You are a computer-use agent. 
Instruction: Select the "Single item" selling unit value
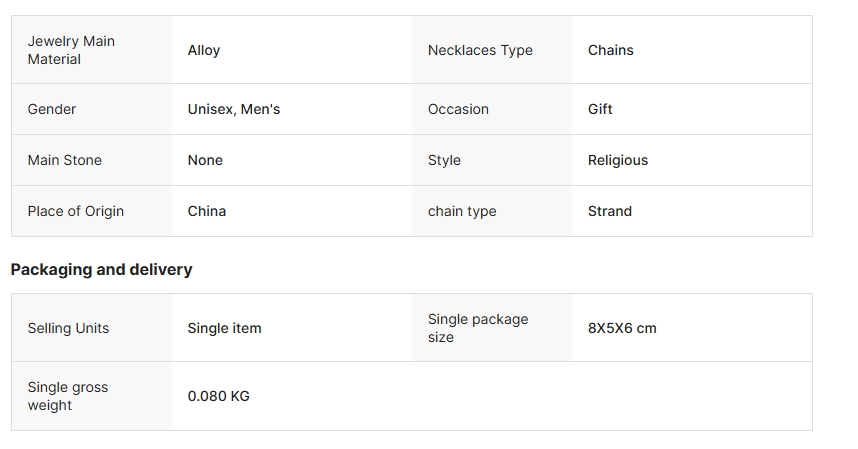tap(225, 328)
